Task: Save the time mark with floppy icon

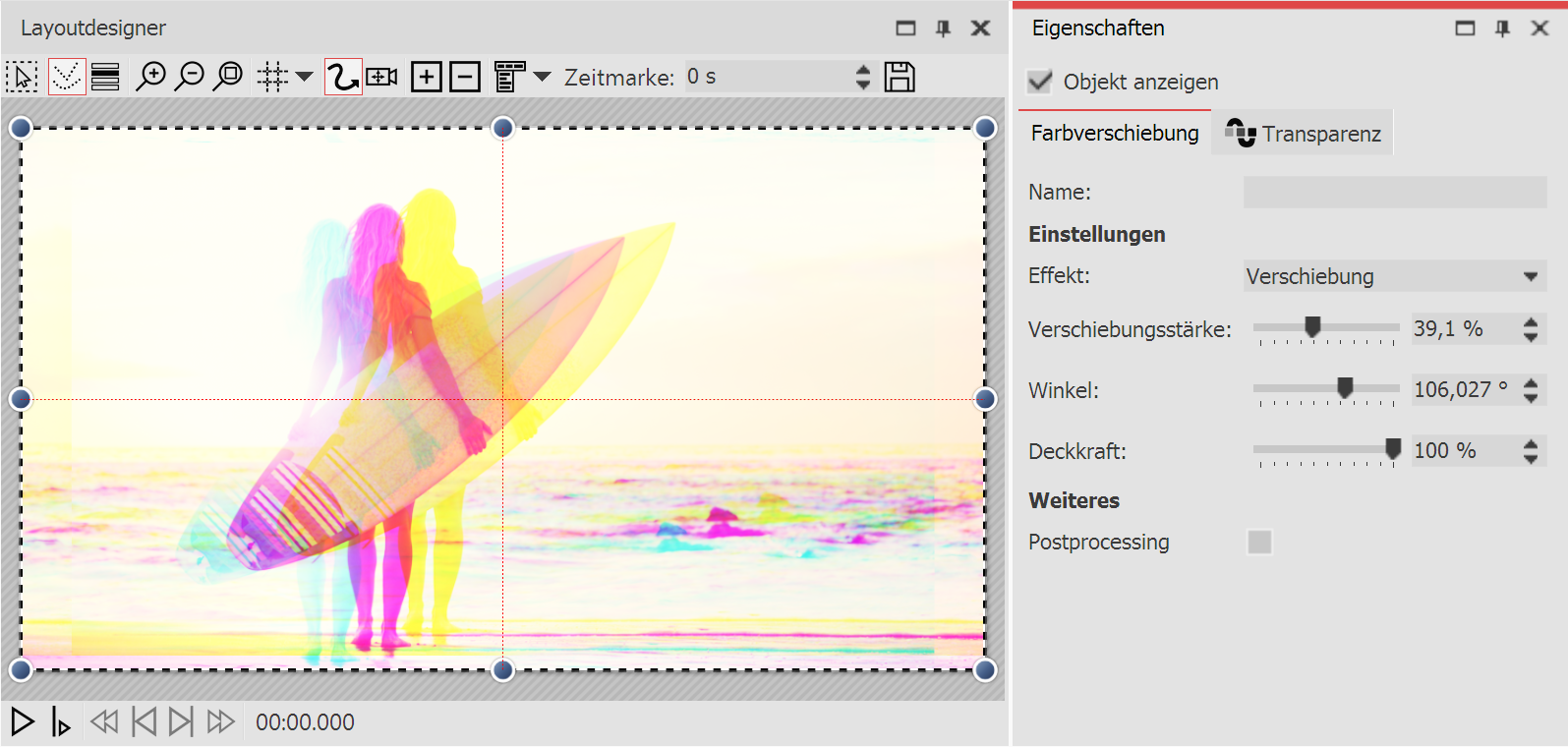Action: tap(900, 77)
